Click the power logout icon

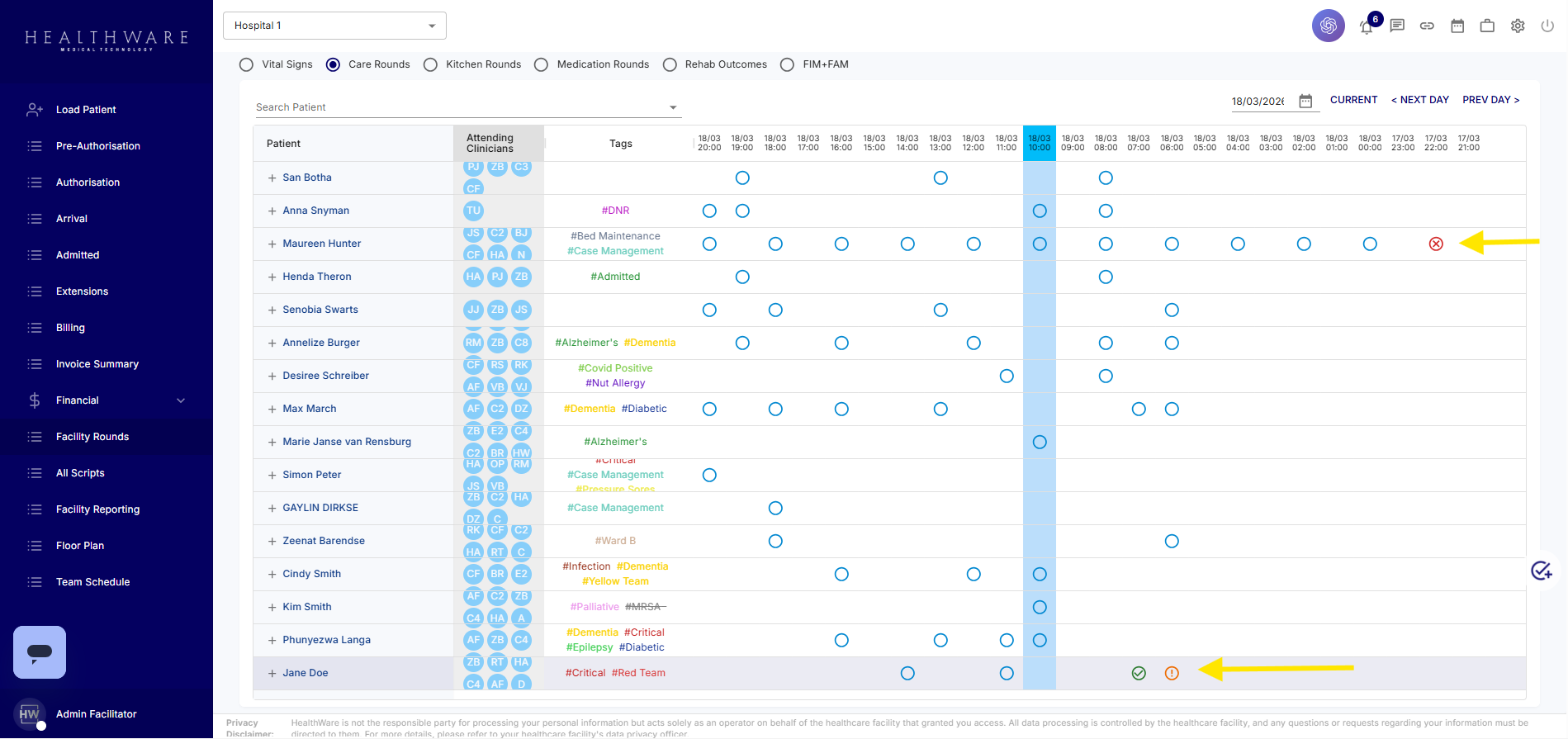pyautogui.click(x=1547, y=26)
